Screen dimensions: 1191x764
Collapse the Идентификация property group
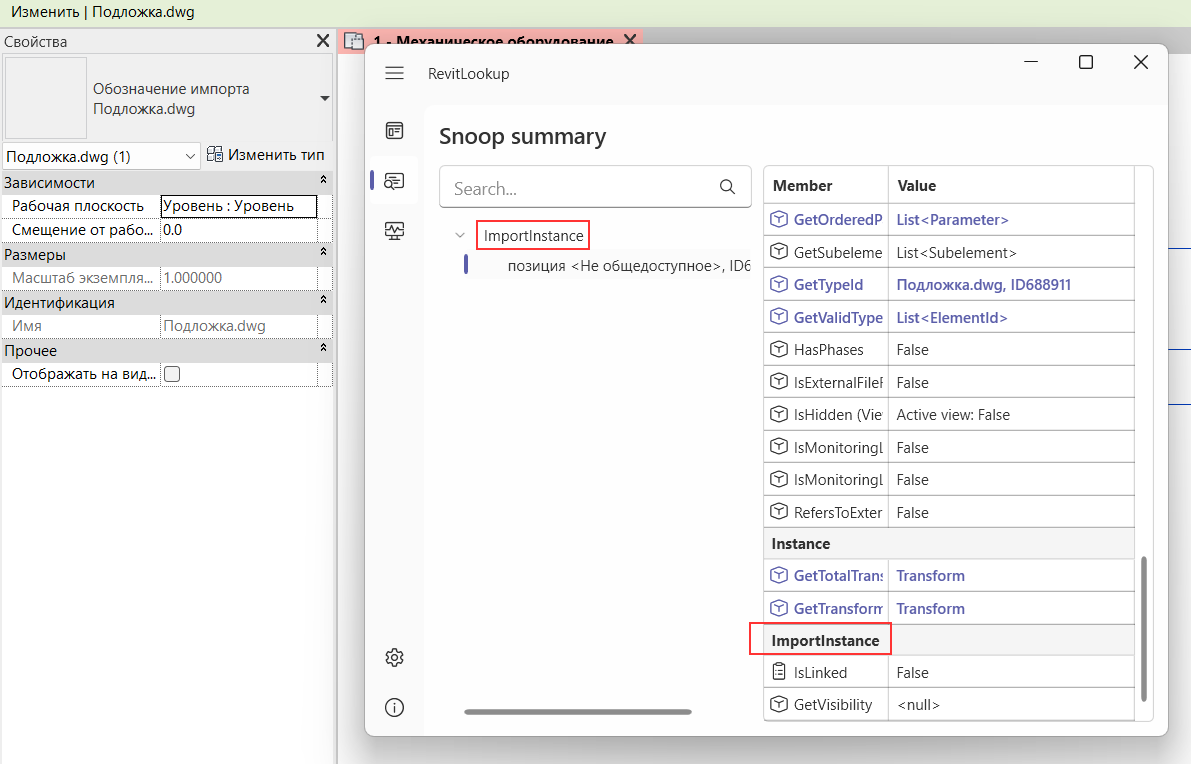[x=324, y=300]
